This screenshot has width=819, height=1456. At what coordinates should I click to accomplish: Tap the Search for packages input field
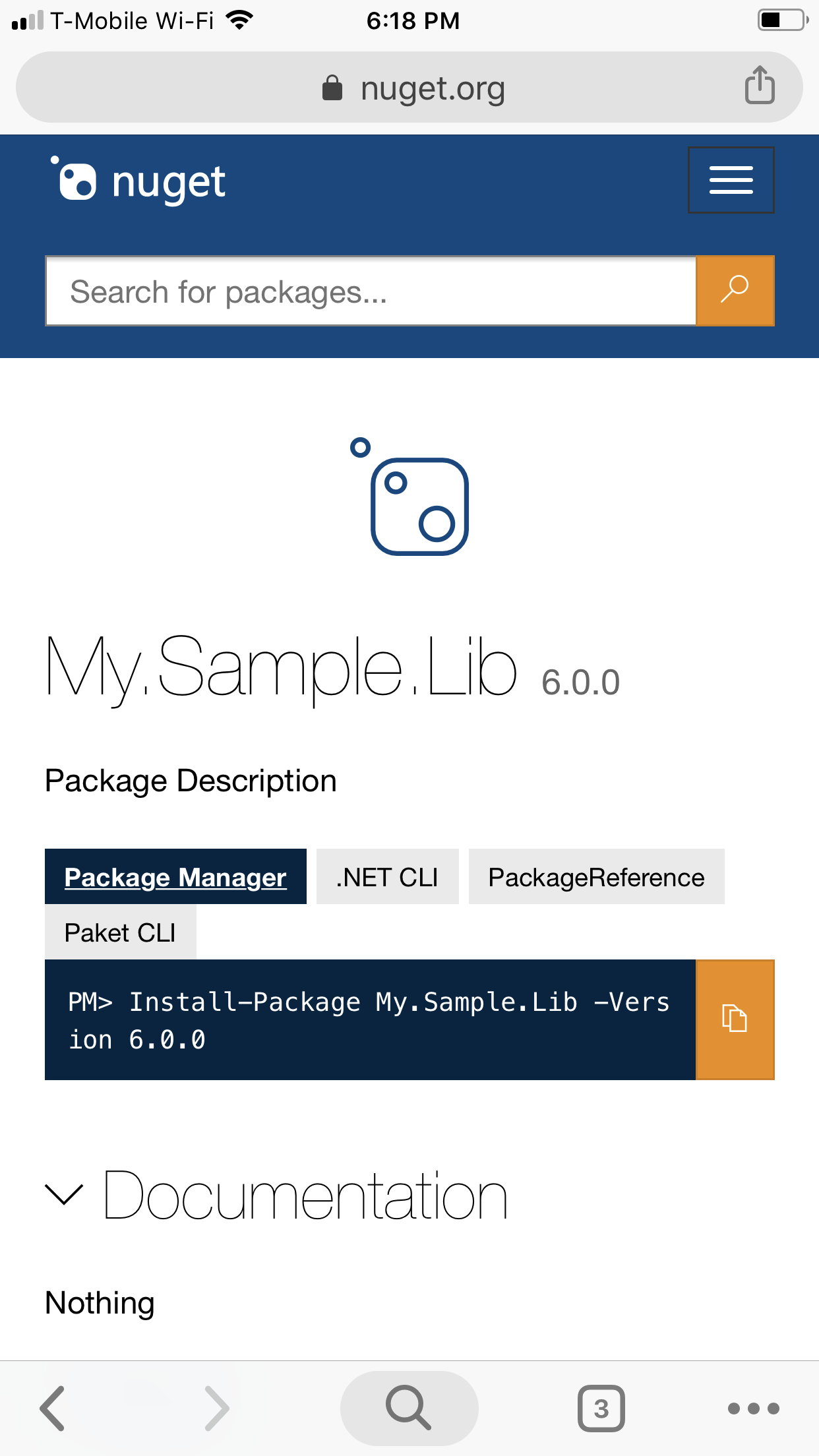pyautogui.click(x=371, y=290)
